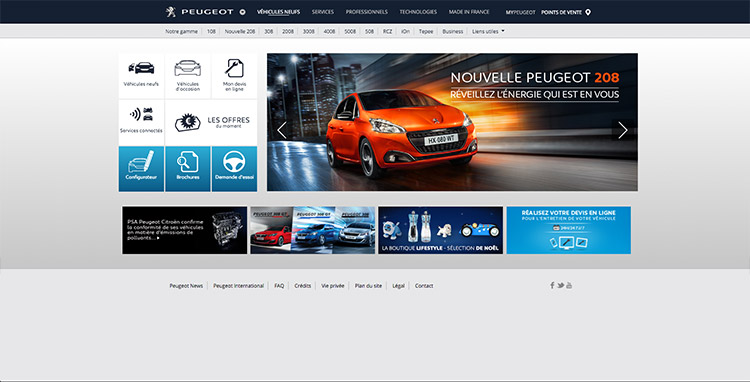The image size is (750, 382).
Task: Open Peugeot's Facebook page icon
Action: coord(552,285)
